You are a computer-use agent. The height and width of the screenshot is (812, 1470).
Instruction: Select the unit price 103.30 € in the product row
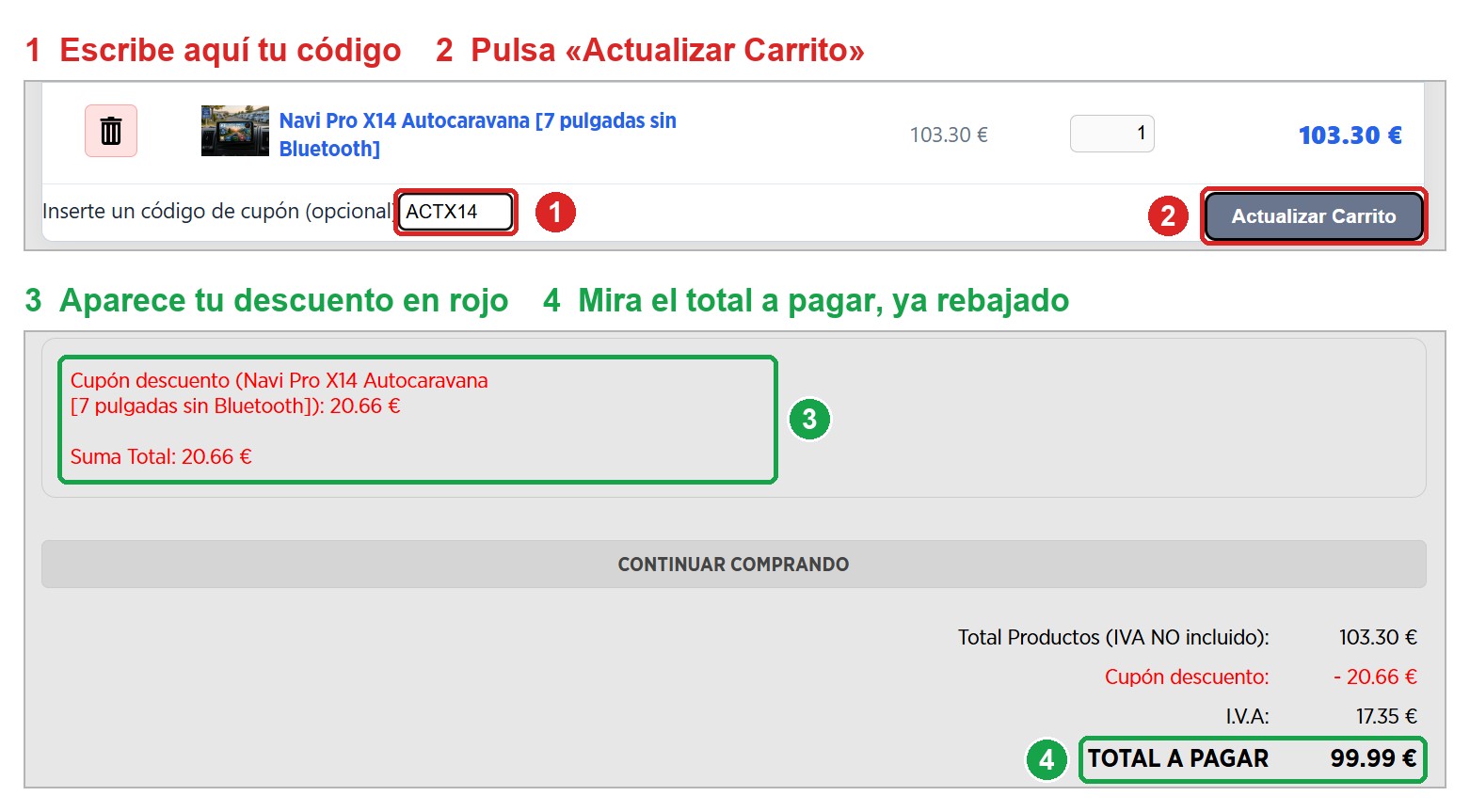[x=949, y=135]
